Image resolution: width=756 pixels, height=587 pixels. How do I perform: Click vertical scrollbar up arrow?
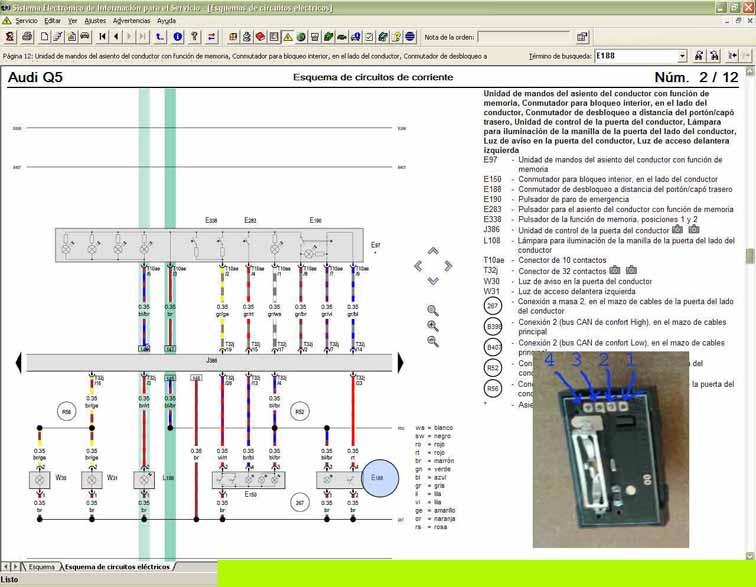coord(750,71)
